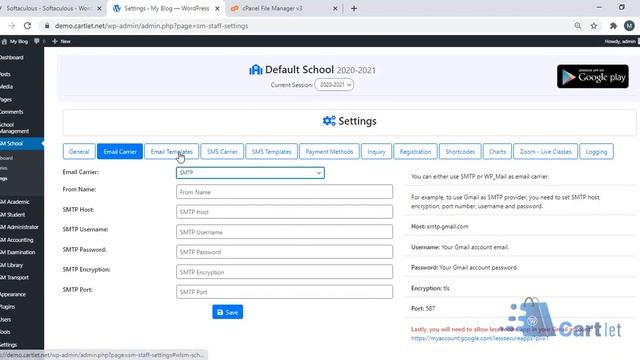Open the Email Templates tab
This screenshot has width=640, height=360.
coord(171,151)
